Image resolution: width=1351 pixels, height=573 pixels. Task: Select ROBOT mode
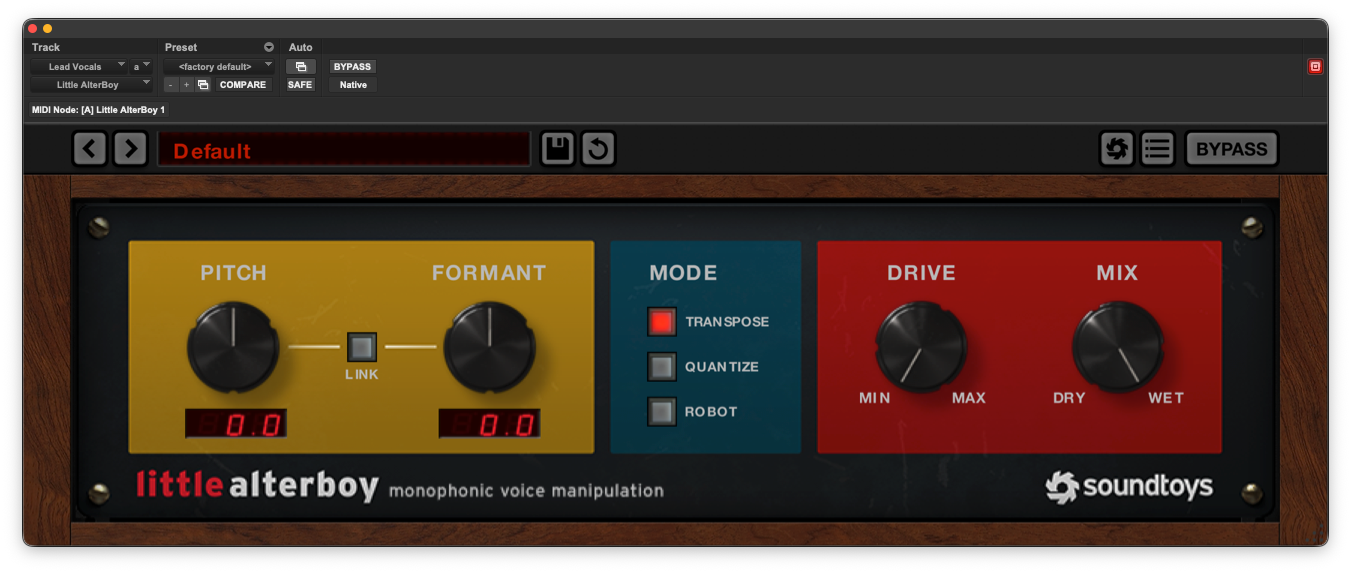[662, 412]
